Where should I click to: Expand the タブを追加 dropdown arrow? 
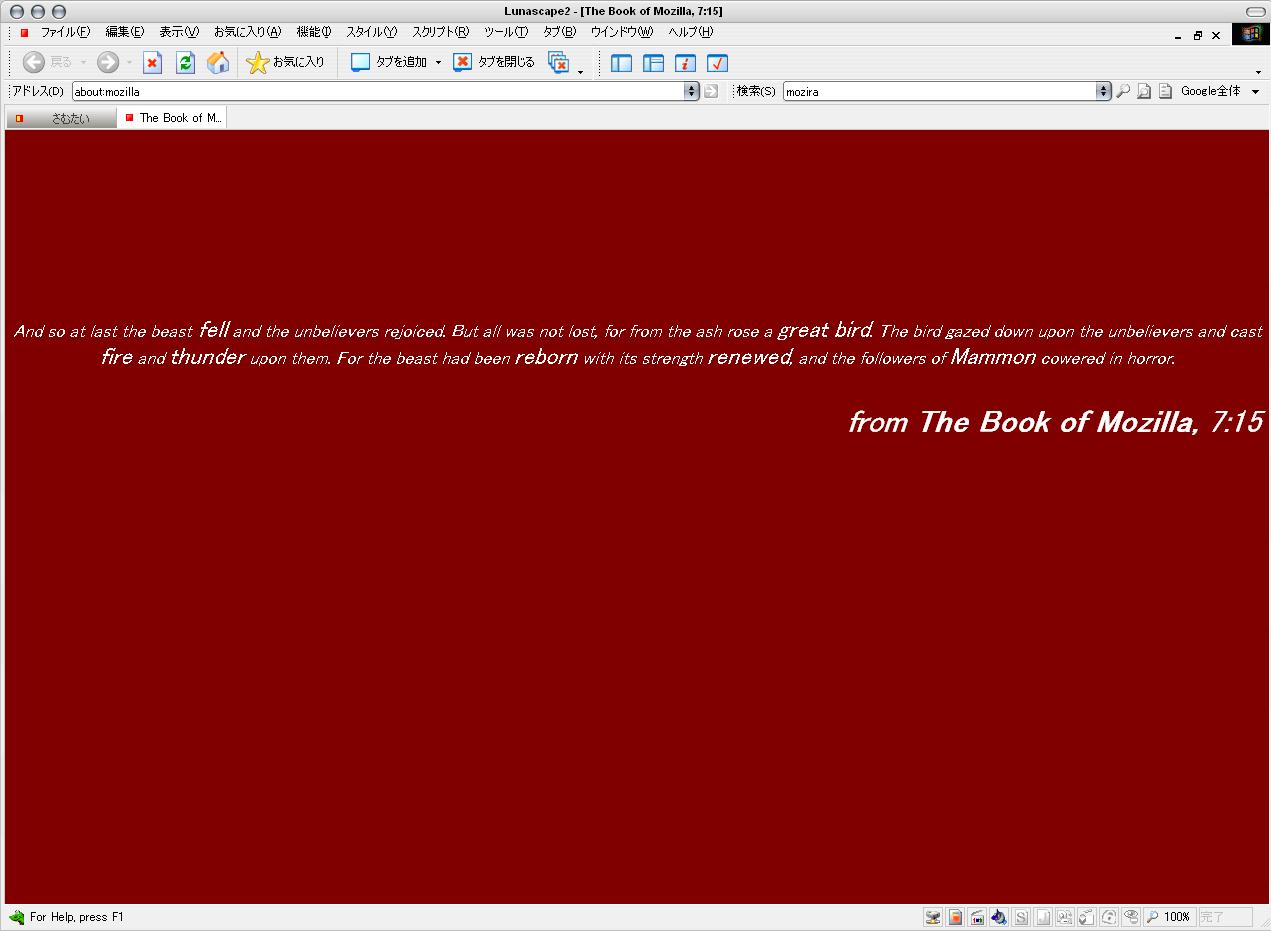point(438,63)
